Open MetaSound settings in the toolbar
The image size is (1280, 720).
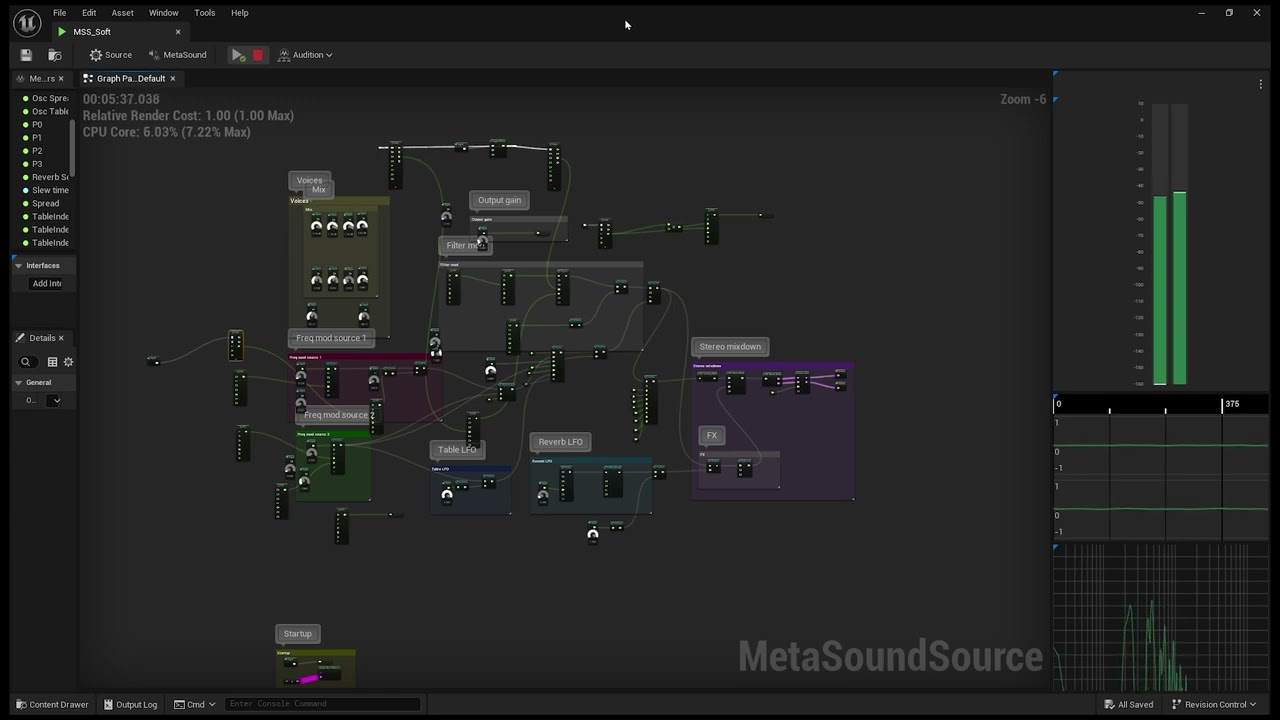click(177, 55)
